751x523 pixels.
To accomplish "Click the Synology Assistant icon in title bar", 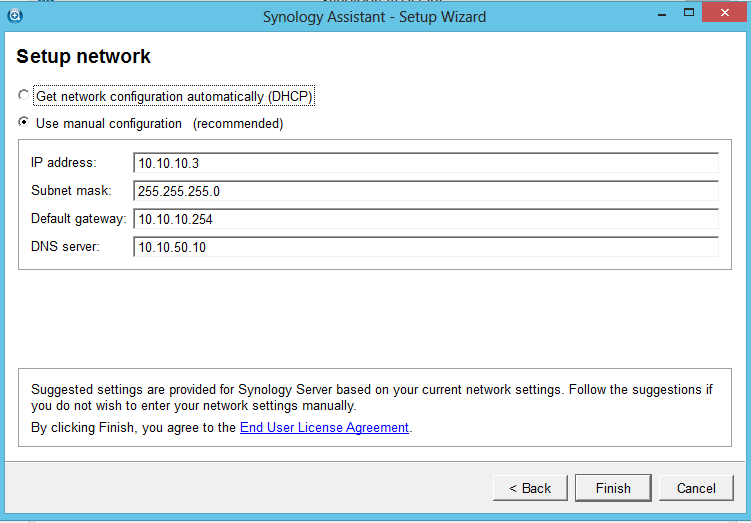I will pos(15,15).
